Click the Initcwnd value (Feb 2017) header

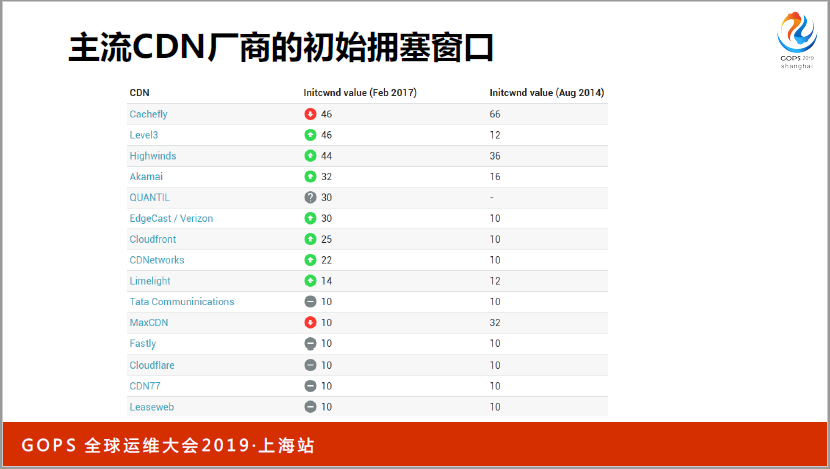(x=360, y=93)
